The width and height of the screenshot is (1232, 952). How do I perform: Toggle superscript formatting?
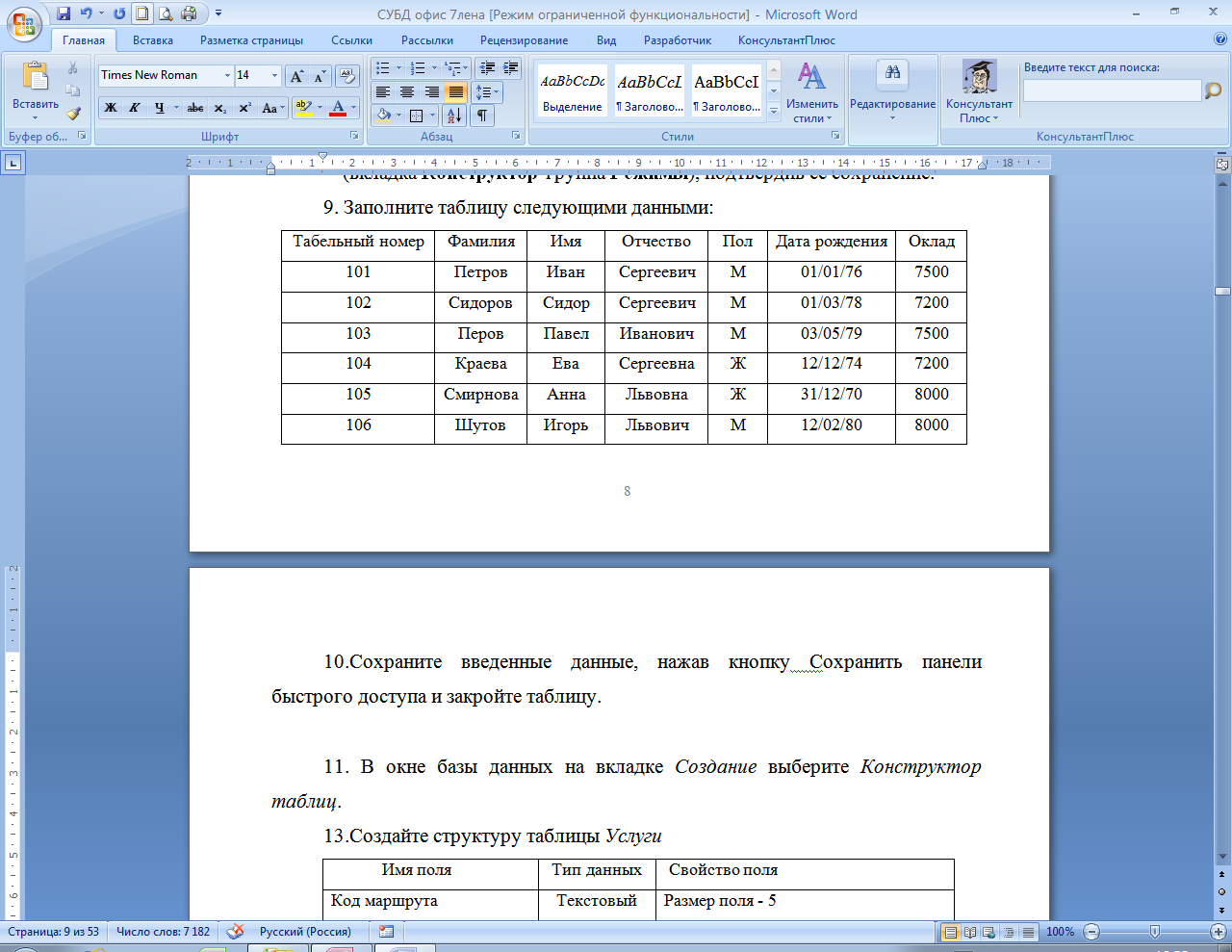point(244,108)
